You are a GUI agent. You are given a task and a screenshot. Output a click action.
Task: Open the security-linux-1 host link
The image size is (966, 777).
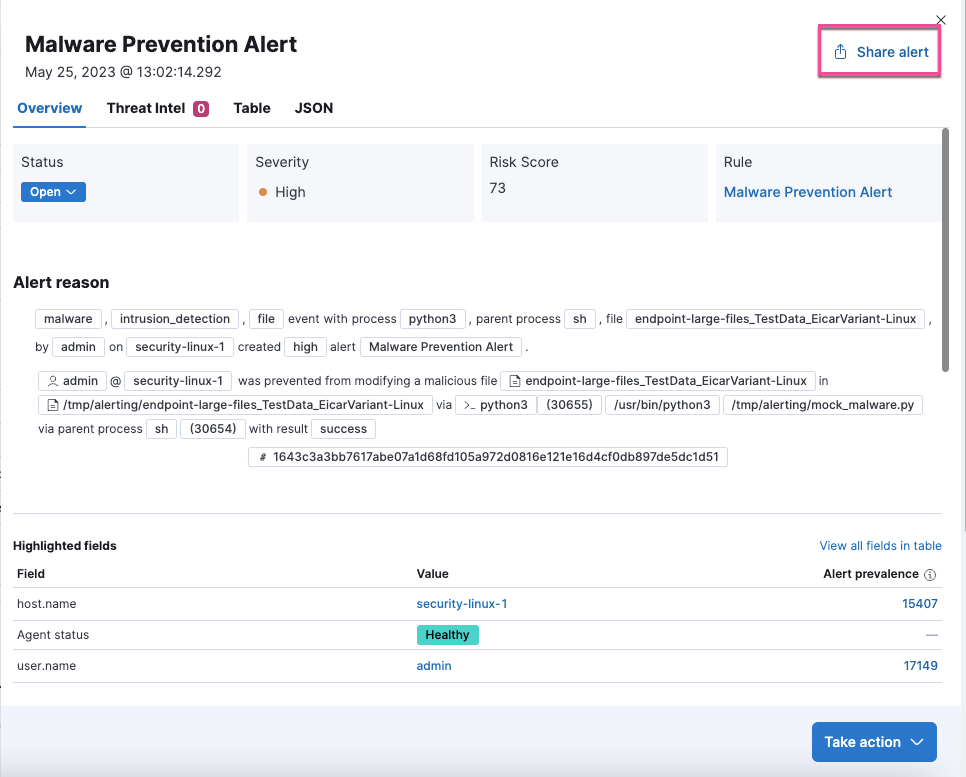[463, 603]
